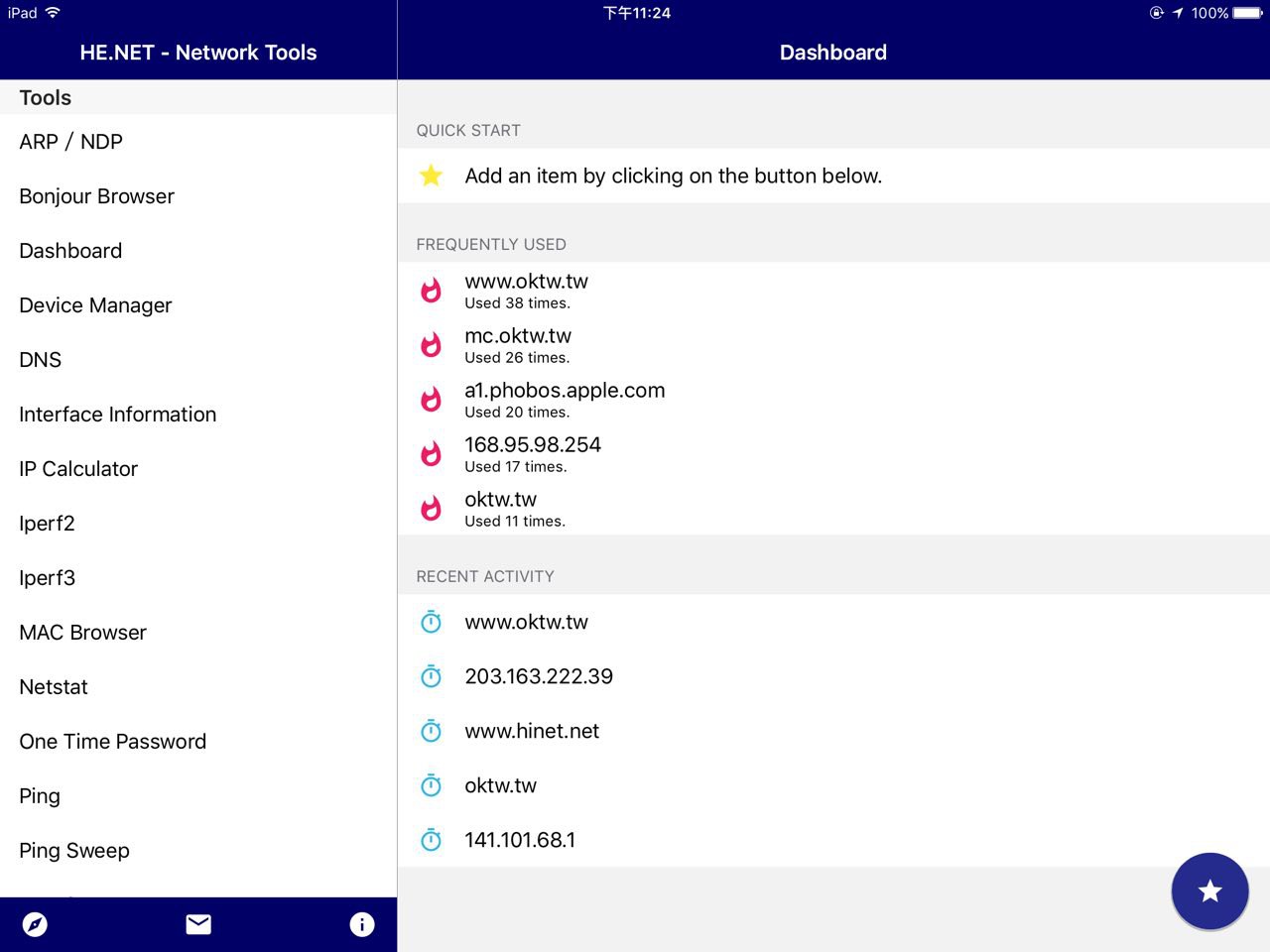Open Bonjour Browser tool
This screenshot has width=1270, height=952.
(x=198, y=196)
